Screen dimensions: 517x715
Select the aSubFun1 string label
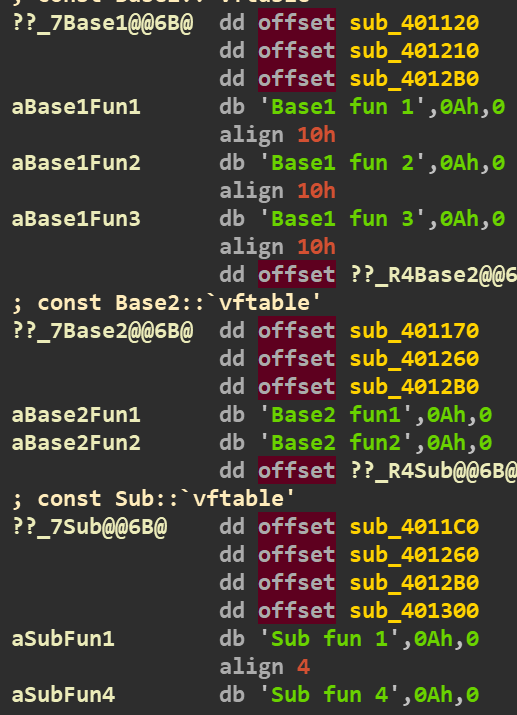click(x=63, y=639)
